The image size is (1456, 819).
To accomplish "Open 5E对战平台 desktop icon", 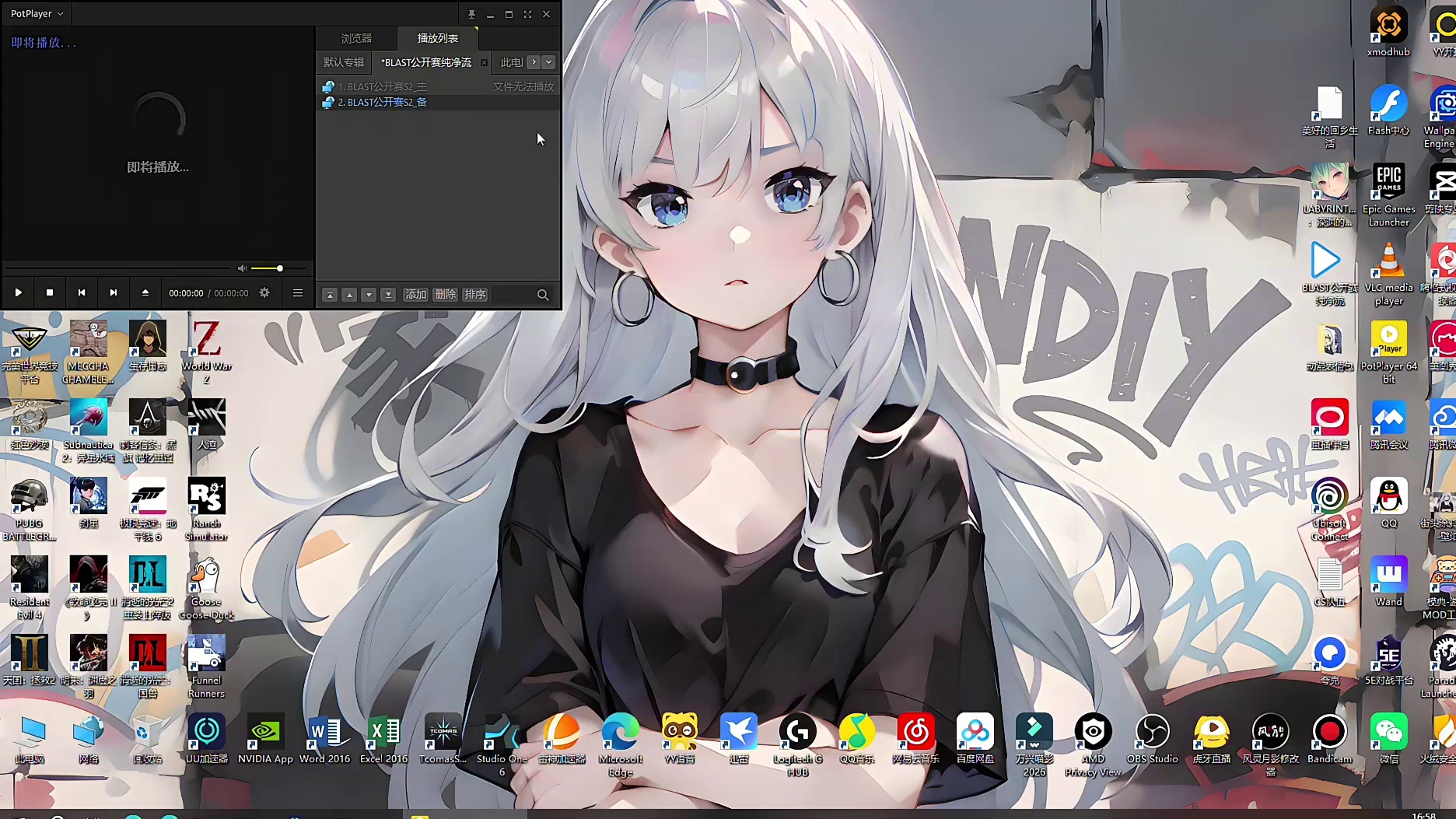I will point(1388,660).
